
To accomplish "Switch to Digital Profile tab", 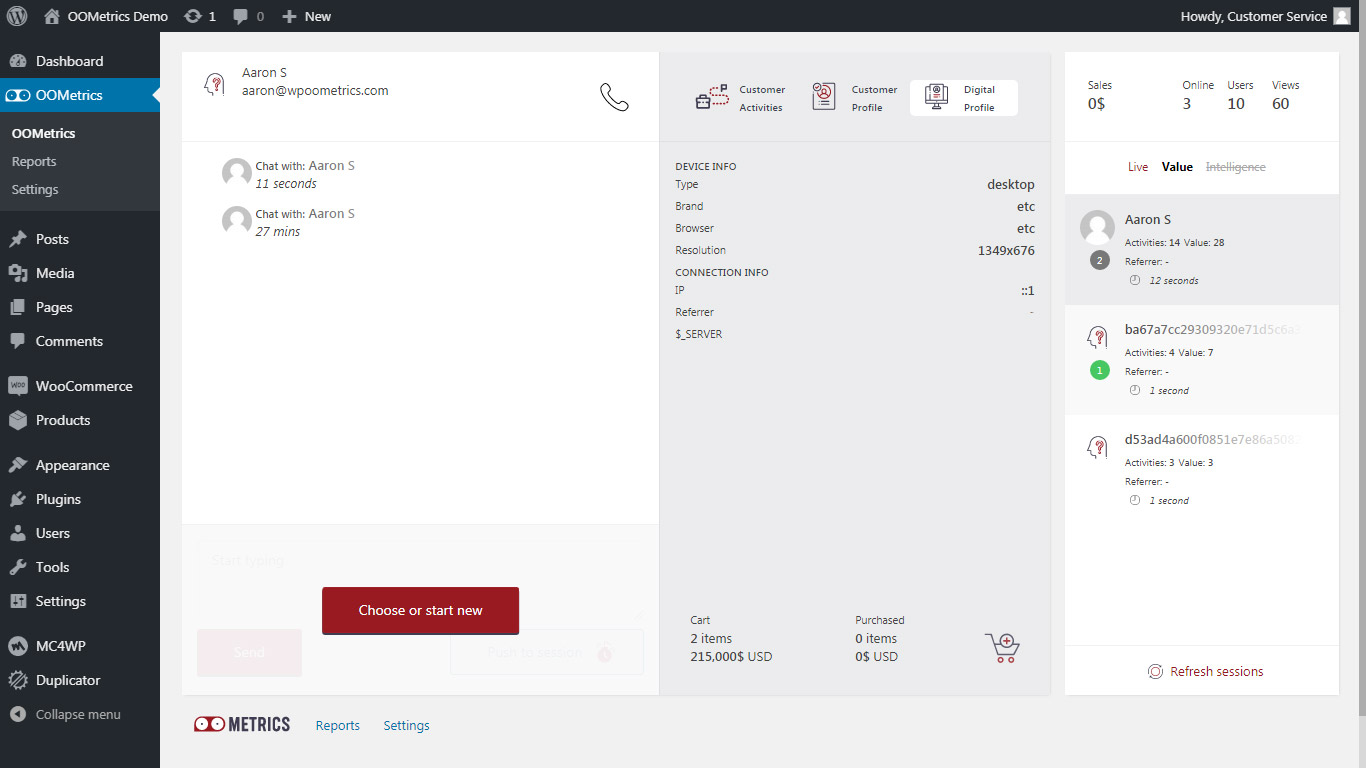I will click(x=964, y=98).
